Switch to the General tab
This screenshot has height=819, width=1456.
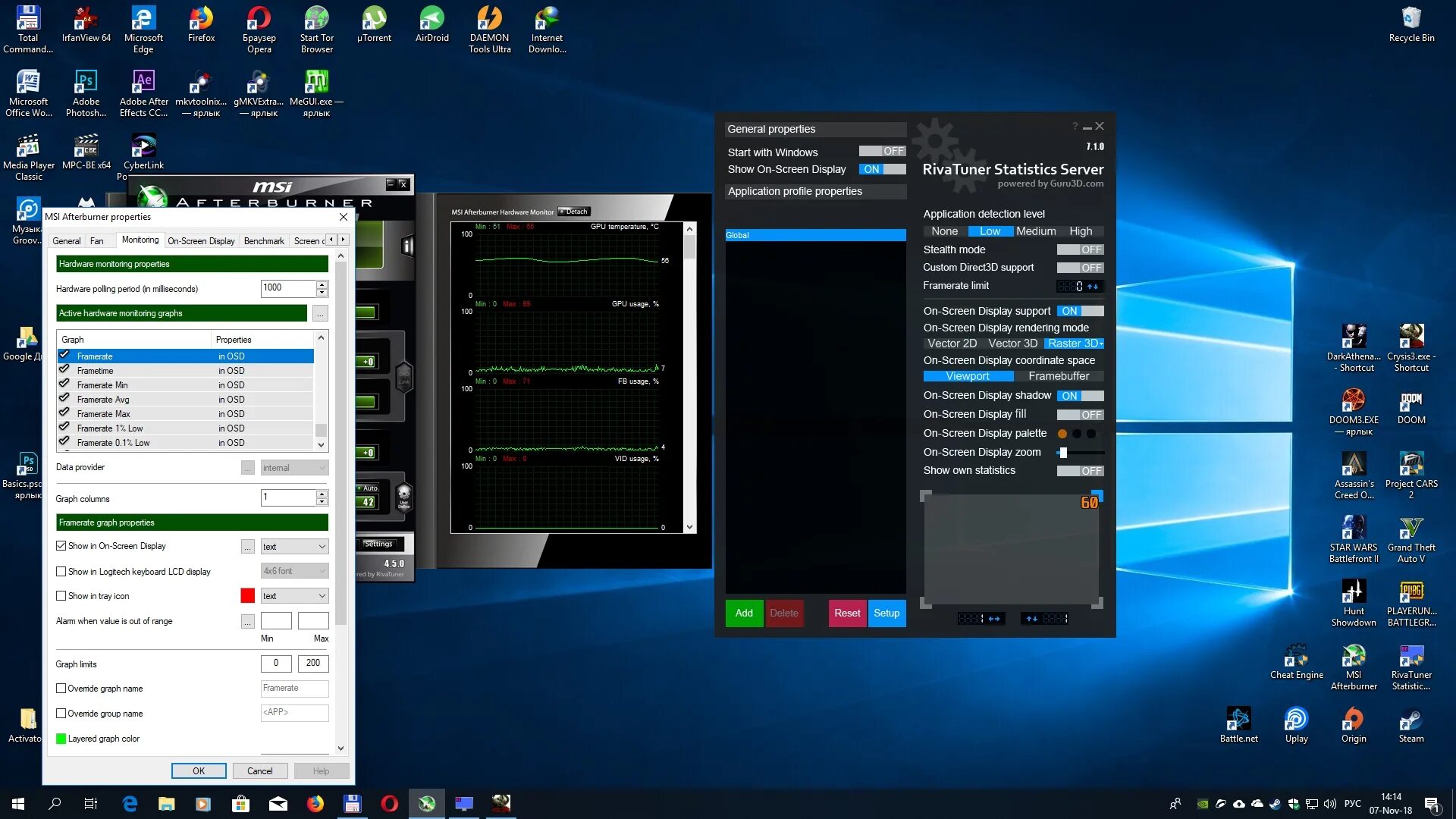pyautogui.click(x=66, y=241)
